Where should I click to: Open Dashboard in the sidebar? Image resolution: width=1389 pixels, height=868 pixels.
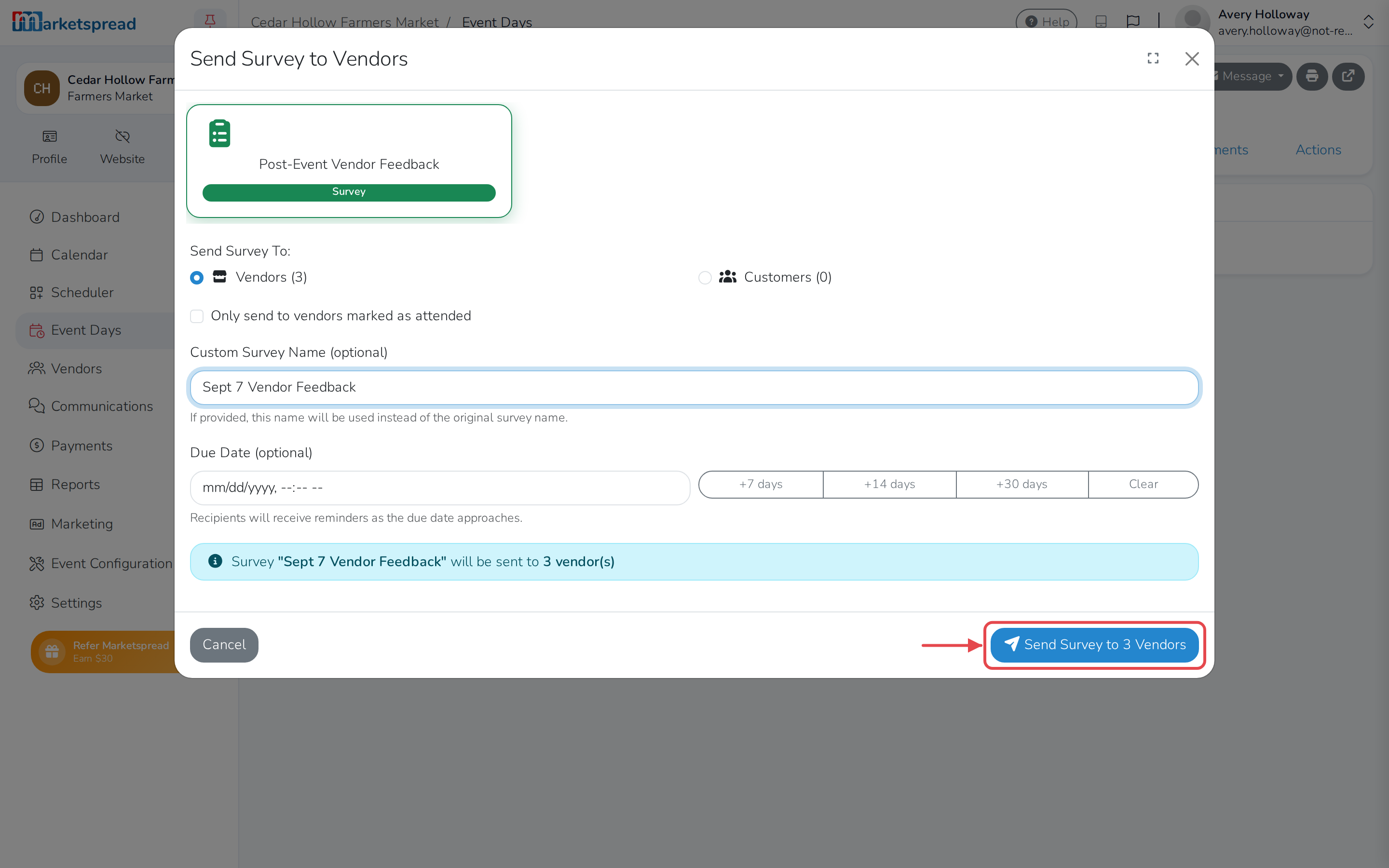(85, 217)
